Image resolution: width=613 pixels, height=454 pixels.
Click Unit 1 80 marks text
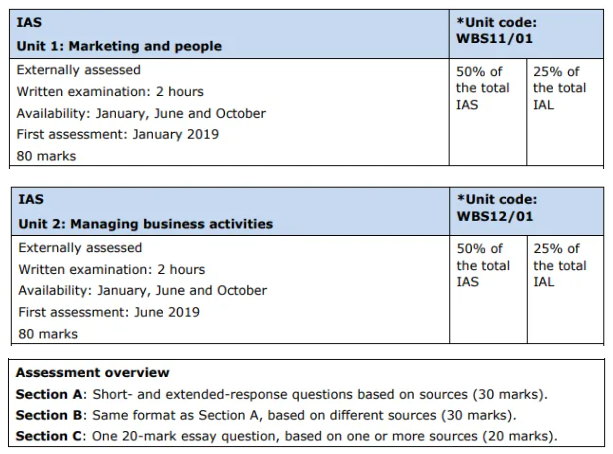point(46,156)
